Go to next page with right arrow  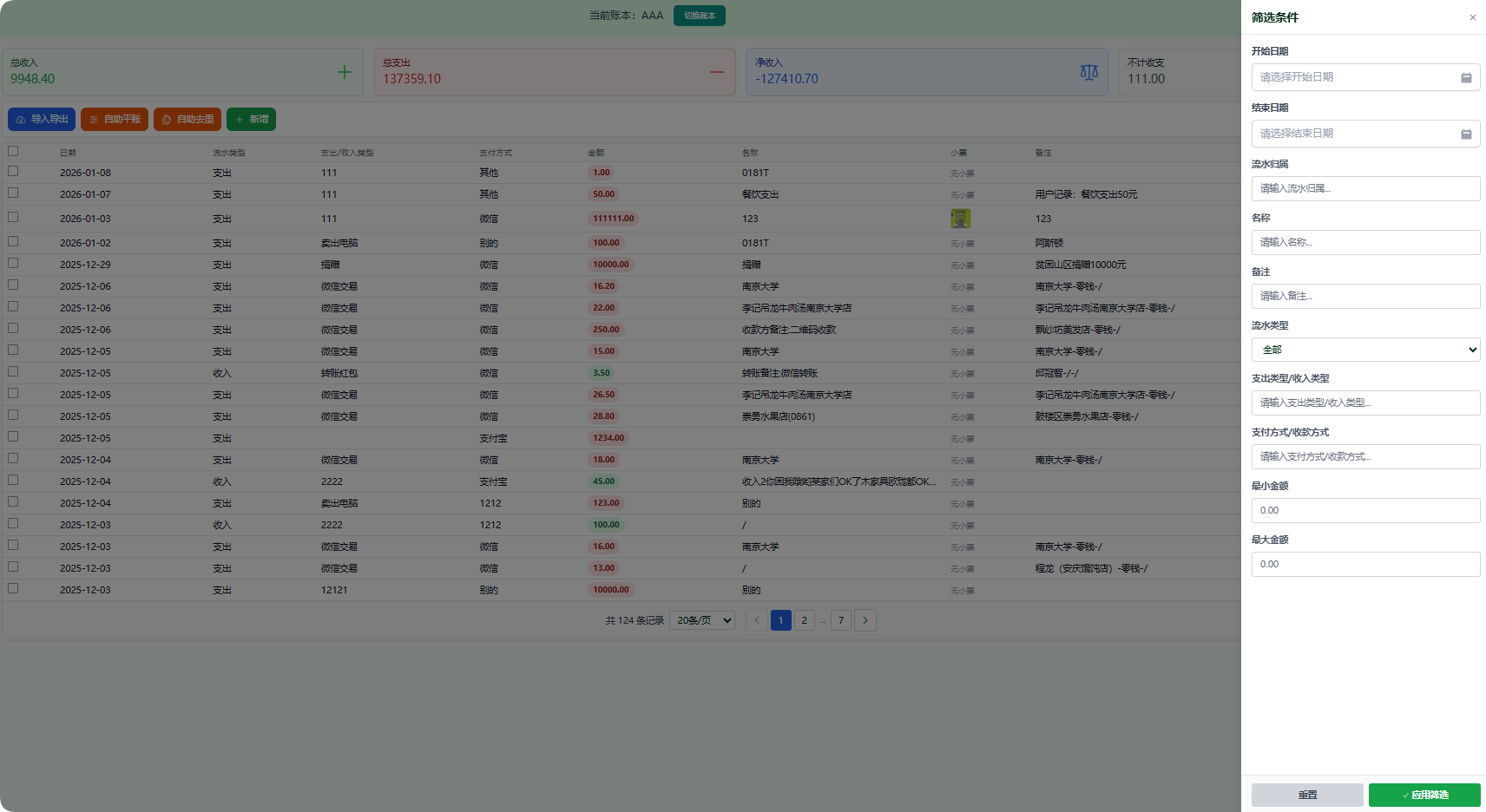click(865, 620)
